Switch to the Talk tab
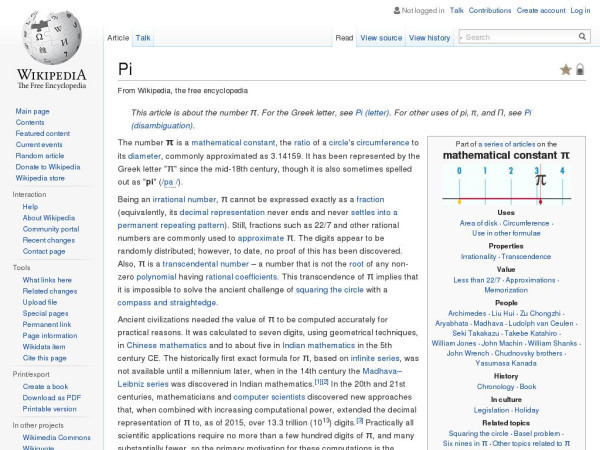The width and height of the screenshot is (600, 450). pos(143,38)
